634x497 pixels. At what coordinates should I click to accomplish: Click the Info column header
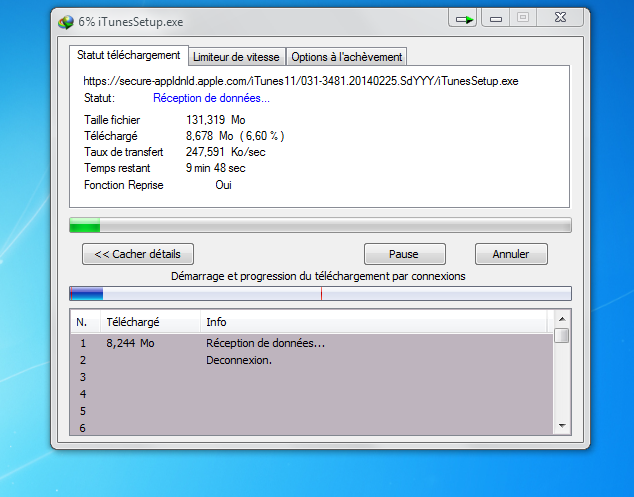[x=374, y=322]
